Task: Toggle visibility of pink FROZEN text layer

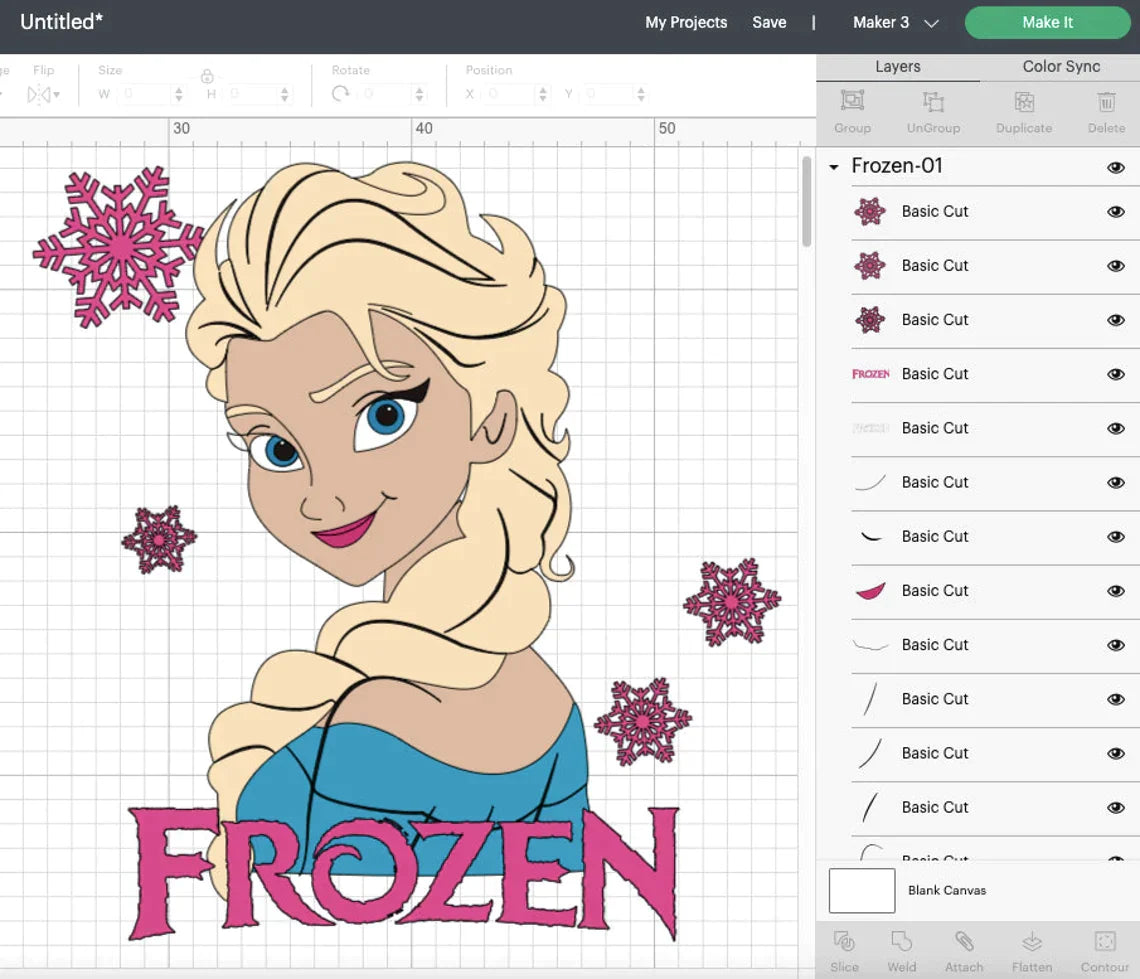Action: coord(1115,374)
